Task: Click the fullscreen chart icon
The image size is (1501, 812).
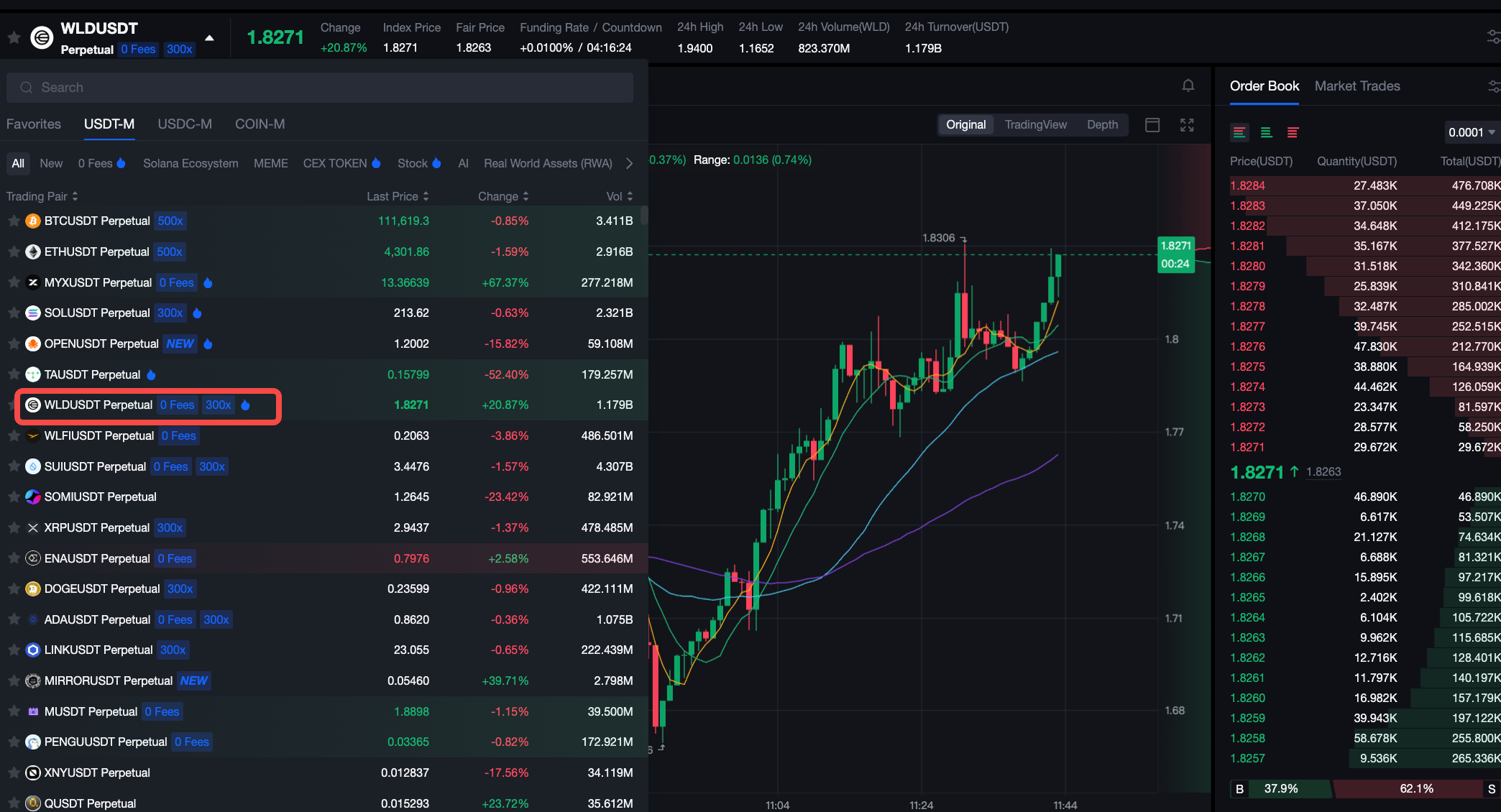Action: click(x=1187, y=125)
